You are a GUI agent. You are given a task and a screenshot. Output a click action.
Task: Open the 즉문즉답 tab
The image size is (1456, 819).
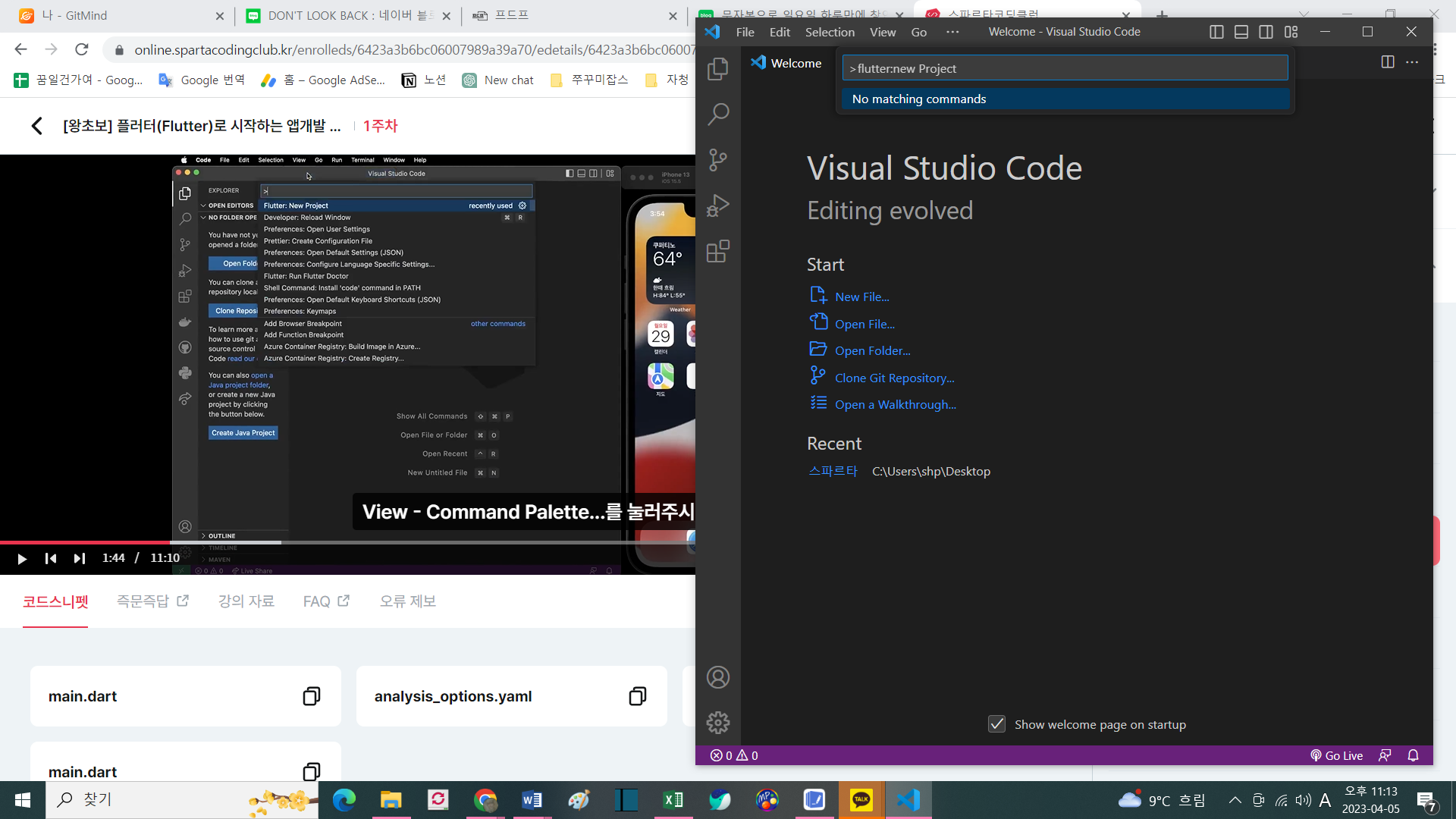pyautogui.click(x=152, y=601)
